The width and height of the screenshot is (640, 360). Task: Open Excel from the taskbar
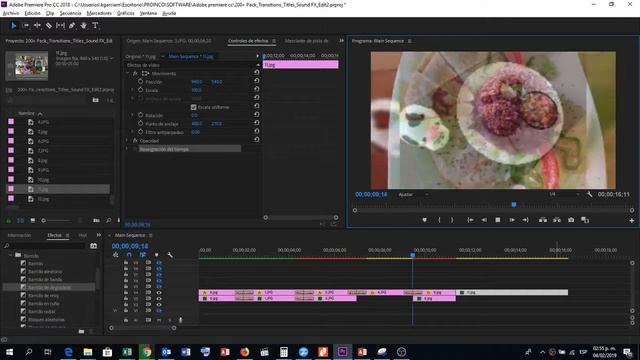[127, 351]
